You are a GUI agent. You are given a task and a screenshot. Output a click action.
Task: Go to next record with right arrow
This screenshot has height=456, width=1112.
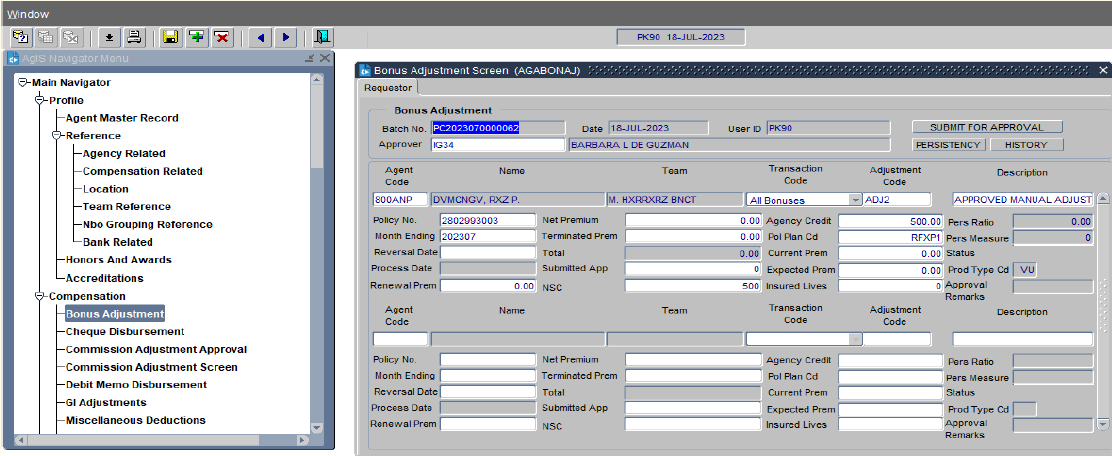coord(286,37)
